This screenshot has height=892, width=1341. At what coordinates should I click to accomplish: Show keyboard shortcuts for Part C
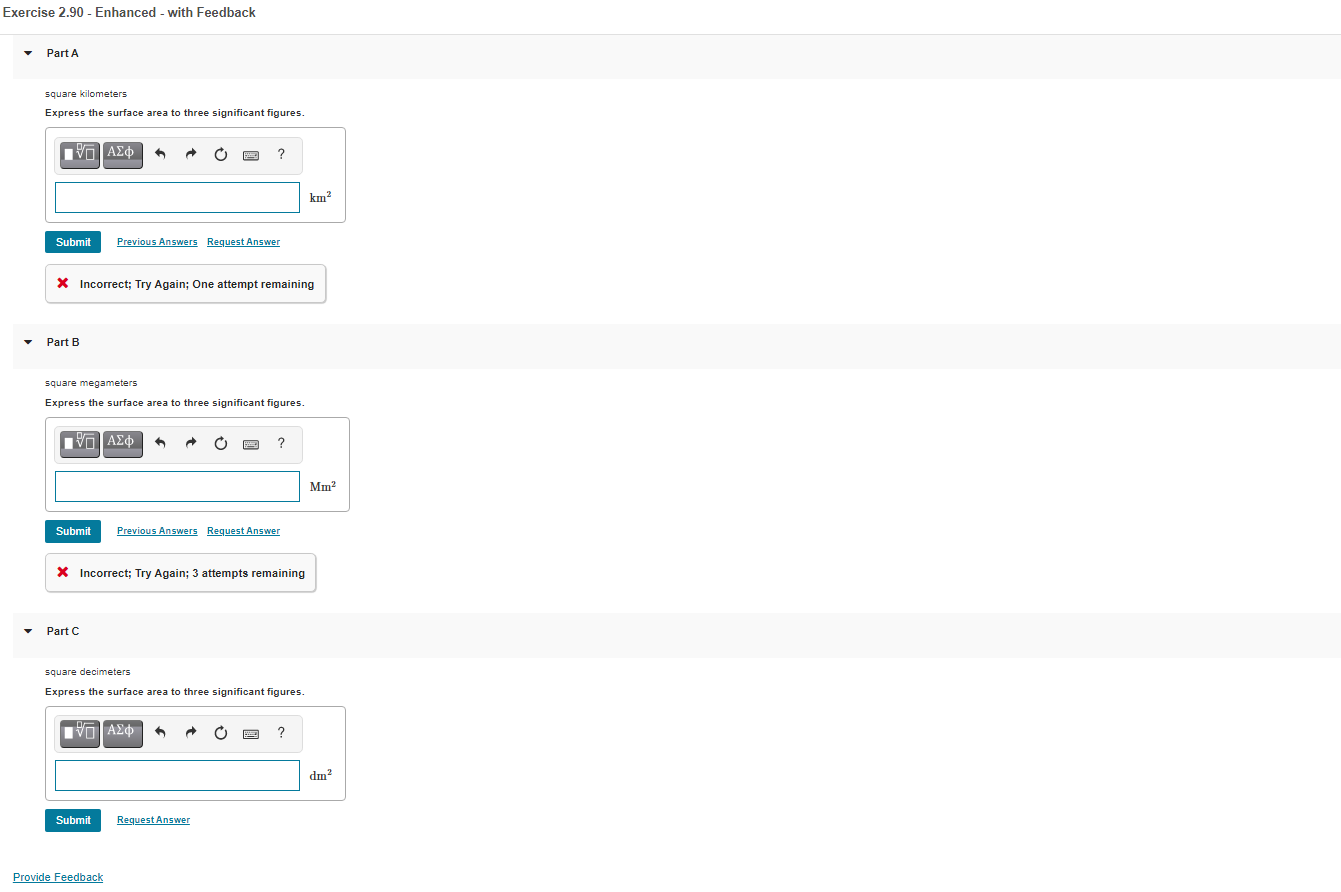tap(251, 733)
